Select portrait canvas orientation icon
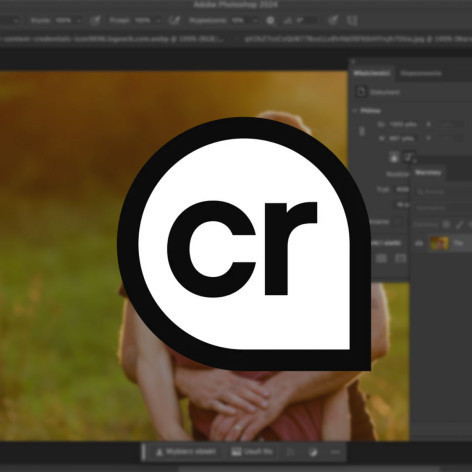The width and height of the screenshot is (472, 472). (394, 157)
